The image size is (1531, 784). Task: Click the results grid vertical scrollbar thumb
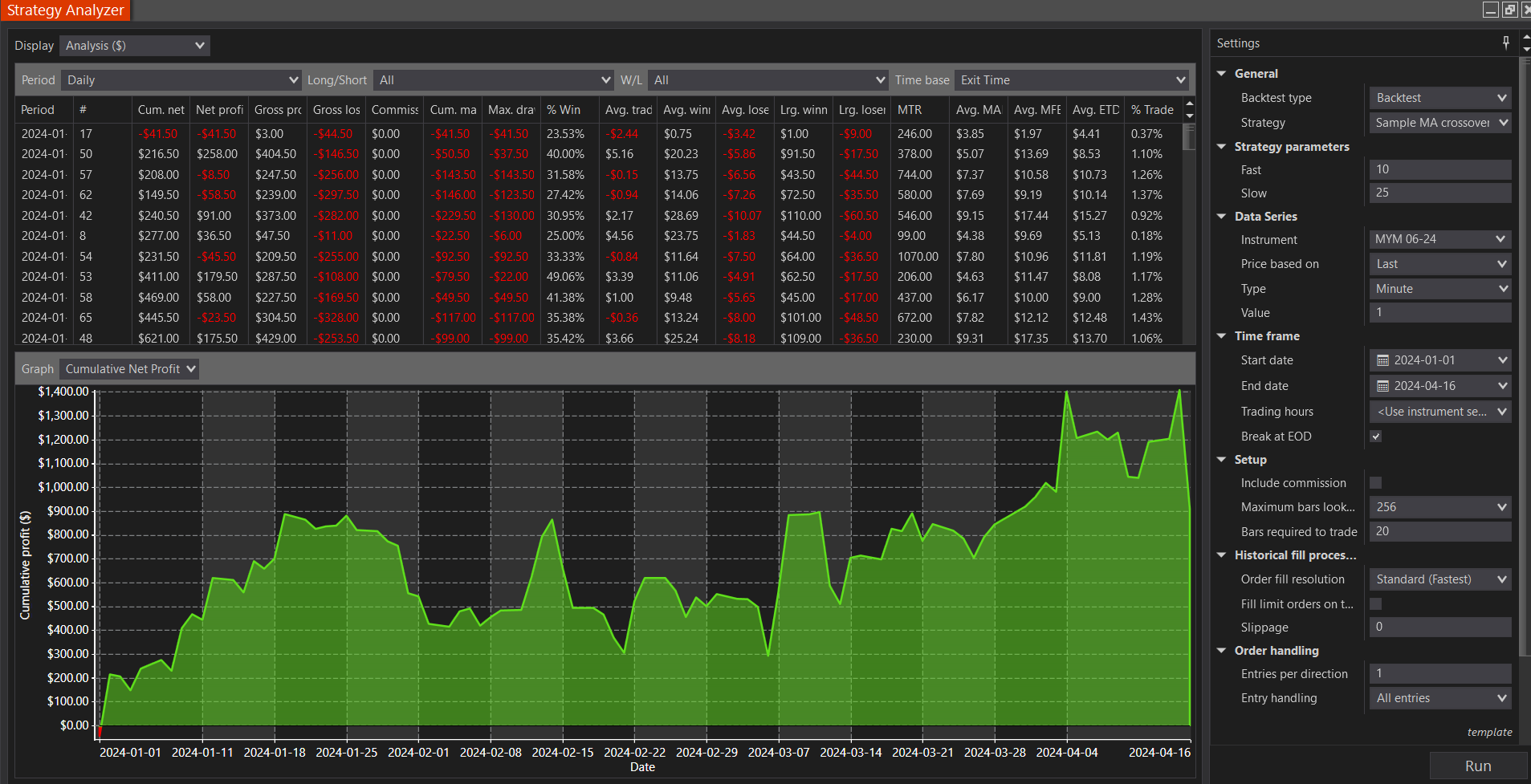click(1189, 136)
